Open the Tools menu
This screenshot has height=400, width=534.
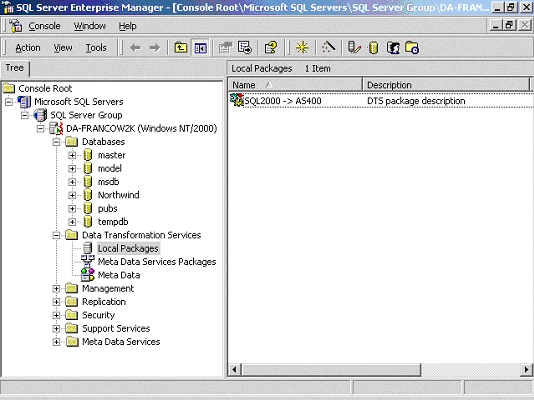(96, 48)
